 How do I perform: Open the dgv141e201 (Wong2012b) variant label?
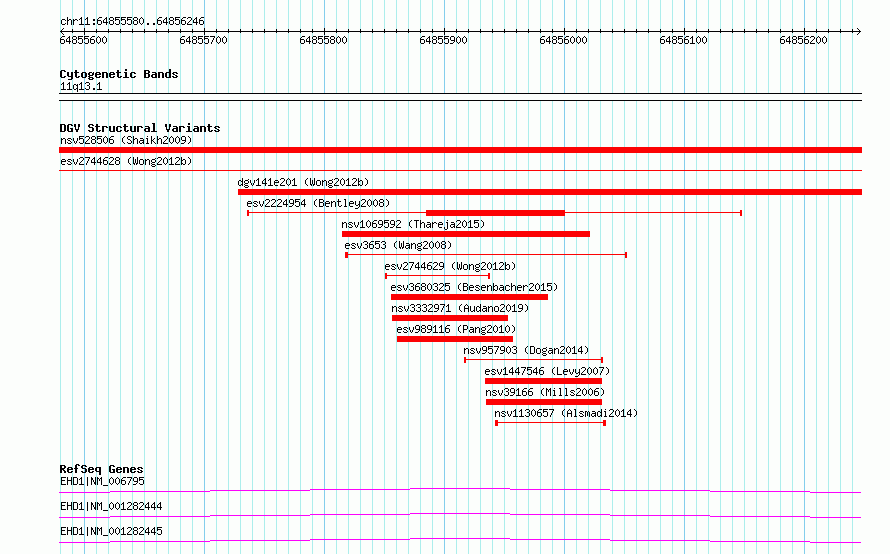303,182
